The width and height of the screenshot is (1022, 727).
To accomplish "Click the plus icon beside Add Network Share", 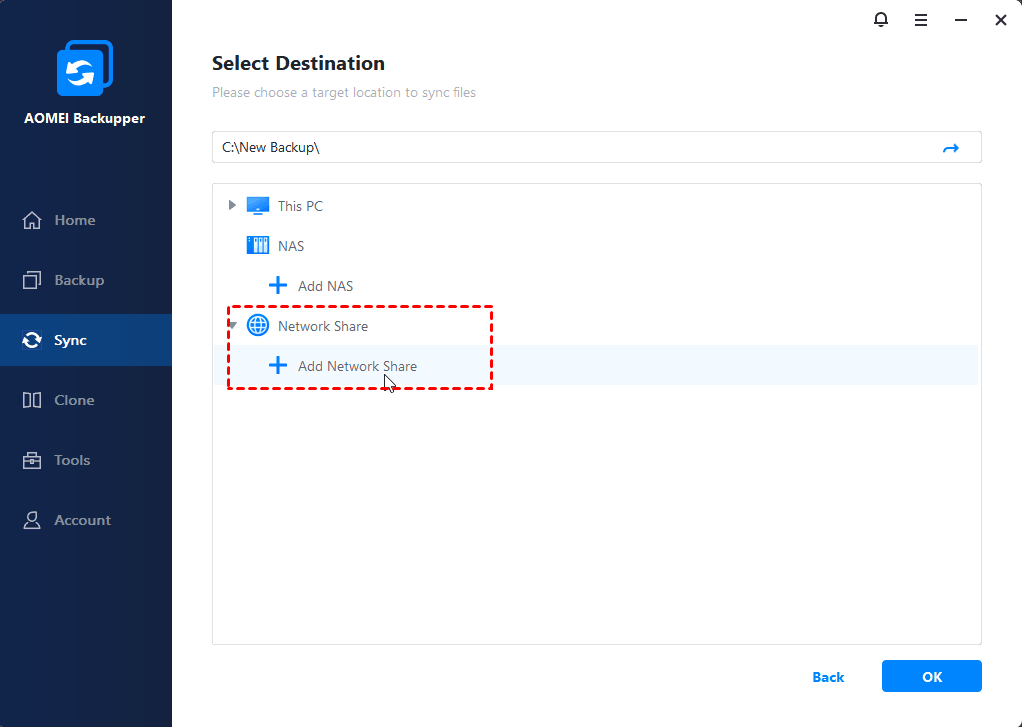I will [278, 366].
